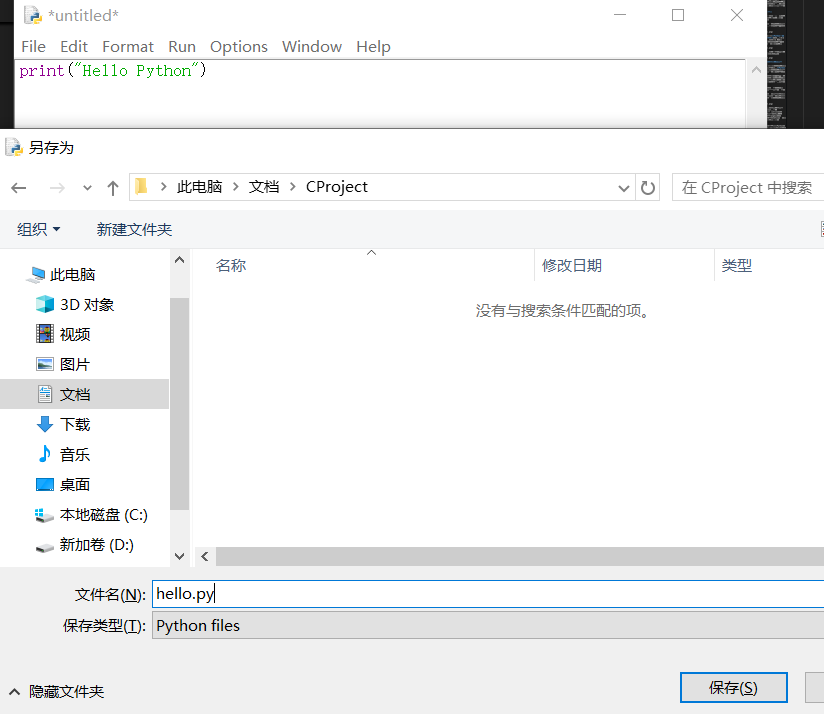The width and height of the screenshot is (824, 714).
Task: Navigate up one folder level
Action: click(x=113, y=187)
